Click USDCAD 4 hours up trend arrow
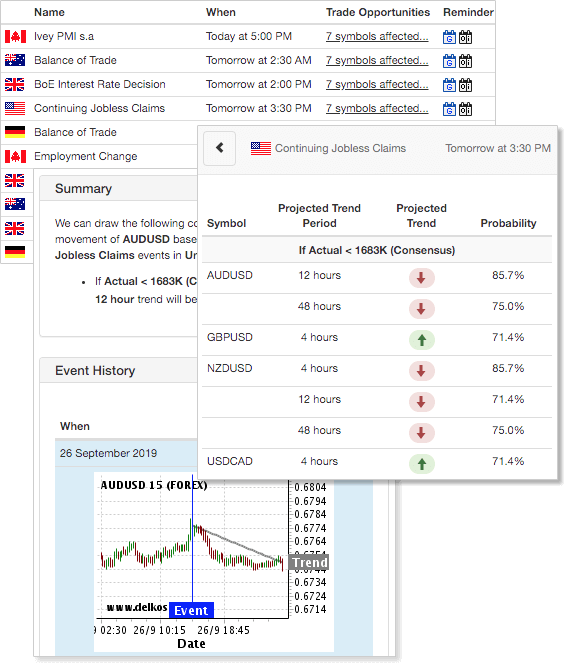 tap(422, 464)
